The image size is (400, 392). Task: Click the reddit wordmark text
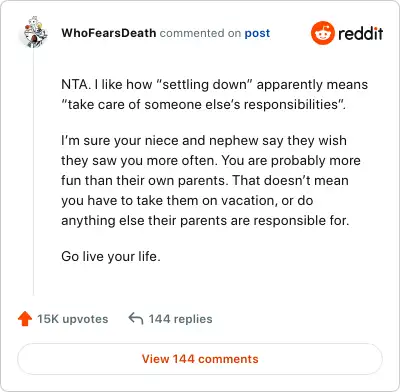point(361,33)
